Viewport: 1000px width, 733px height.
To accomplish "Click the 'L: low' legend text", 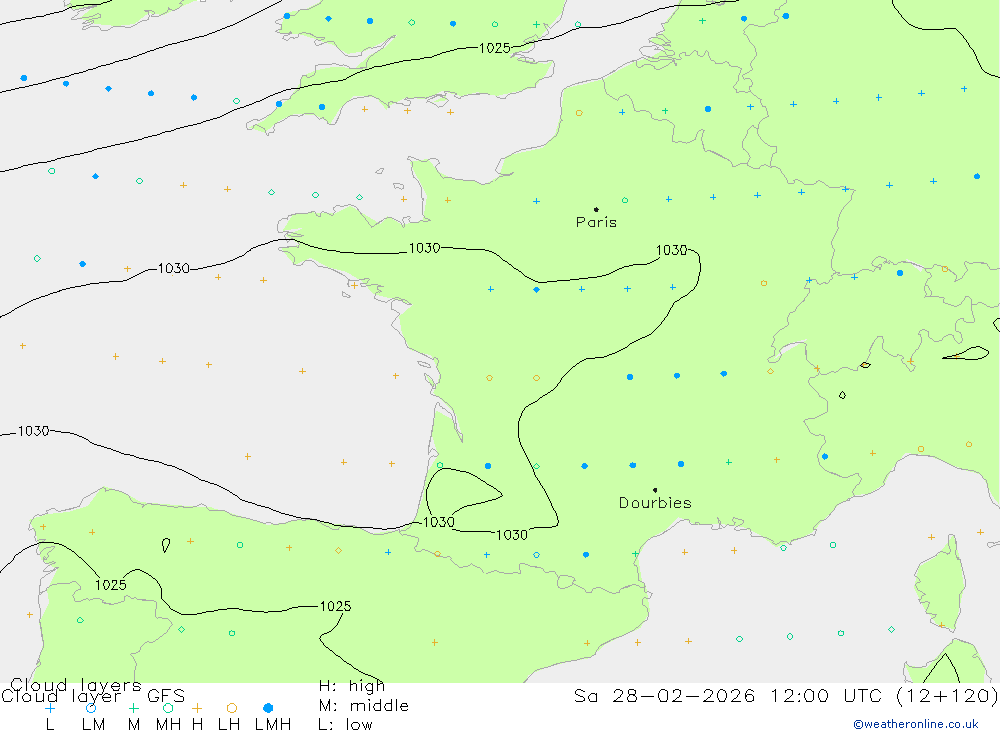I will pyautogui.click(x=345, y=725).
